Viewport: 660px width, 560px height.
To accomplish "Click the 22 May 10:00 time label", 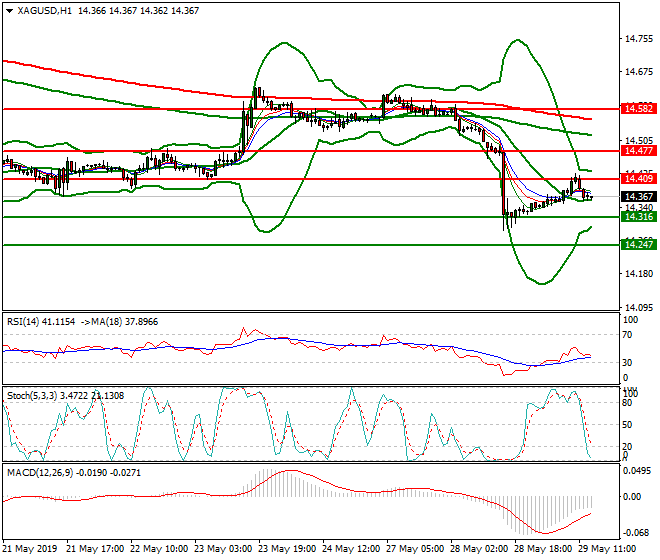I will 159,549.
